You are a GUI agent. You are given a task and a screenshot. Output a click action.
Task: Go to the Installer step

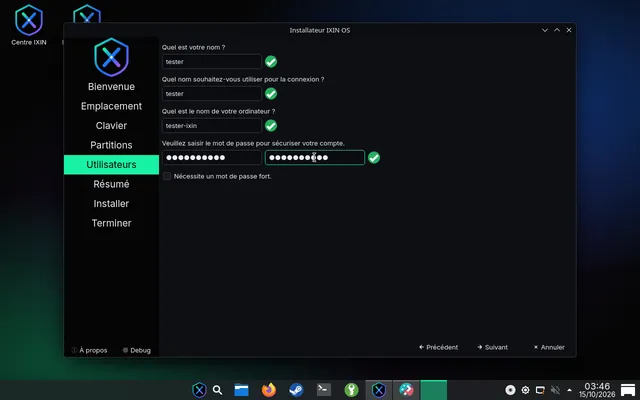point(111,204)
